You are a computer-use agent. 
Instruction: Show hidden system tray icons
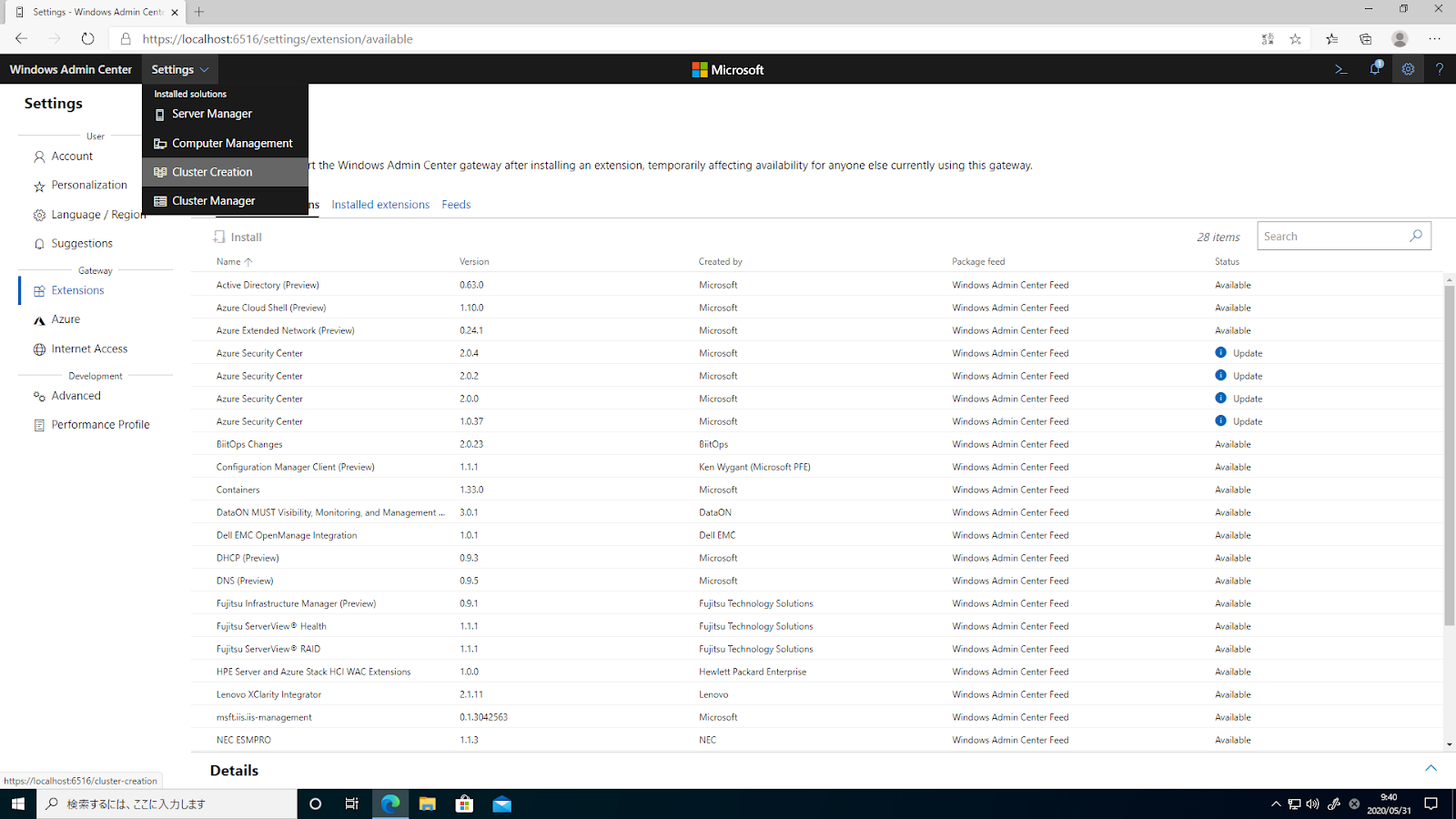(x=1276, y=804)
